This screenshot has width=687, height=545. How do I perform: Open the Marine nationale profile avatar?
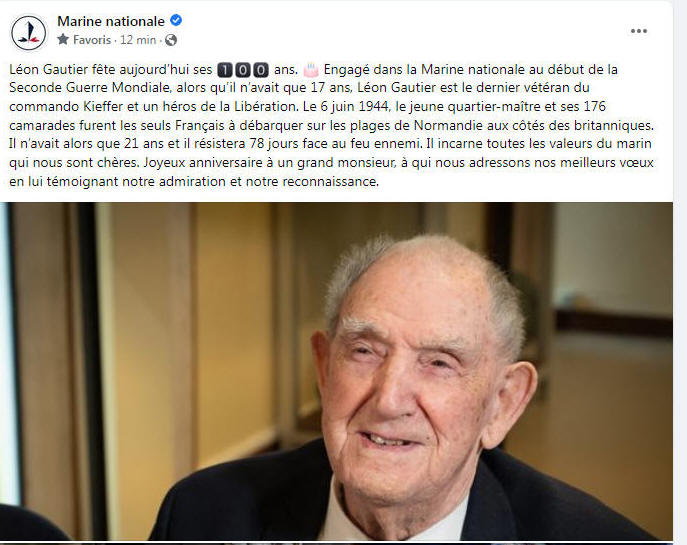click(28, 32)
